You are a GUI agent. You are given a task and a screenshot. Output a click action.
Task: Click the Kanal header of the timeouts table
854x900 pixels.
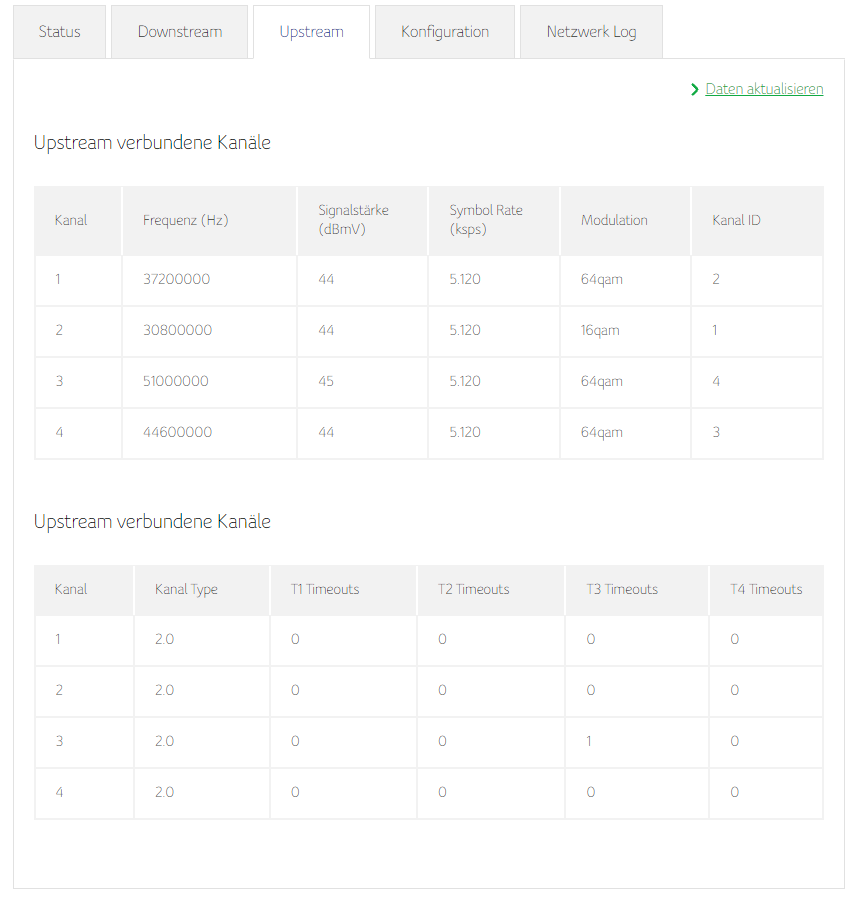pos(84,590)
